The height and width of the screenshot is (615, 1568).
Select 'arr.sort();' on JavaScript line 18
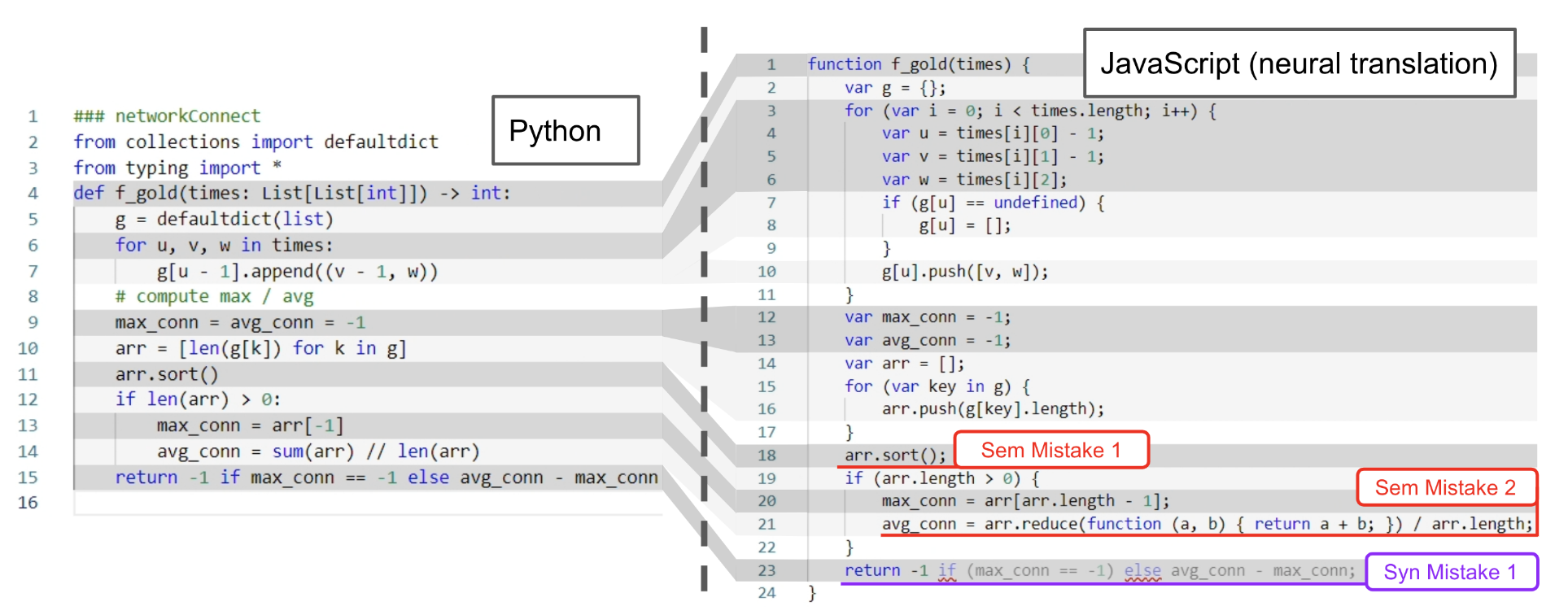(895, 456)
